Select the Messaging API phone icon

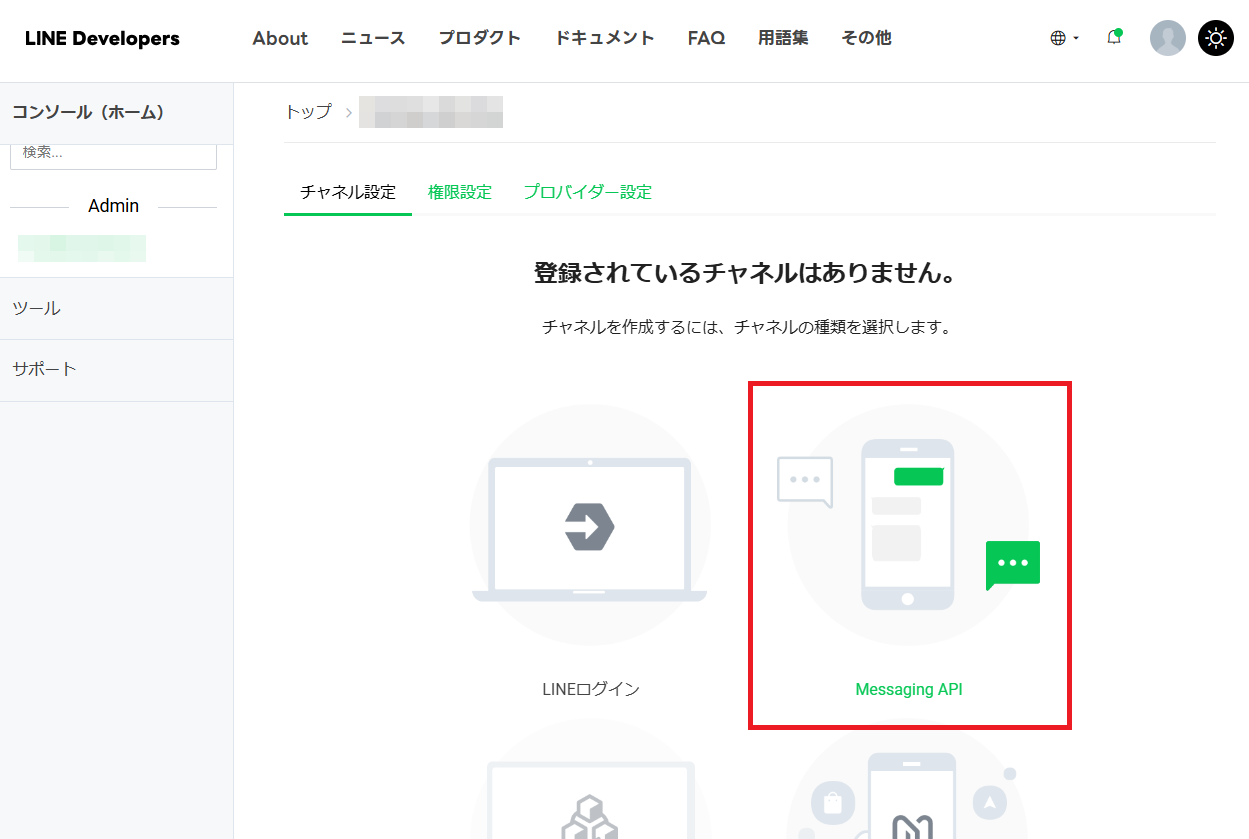point(908,525)
